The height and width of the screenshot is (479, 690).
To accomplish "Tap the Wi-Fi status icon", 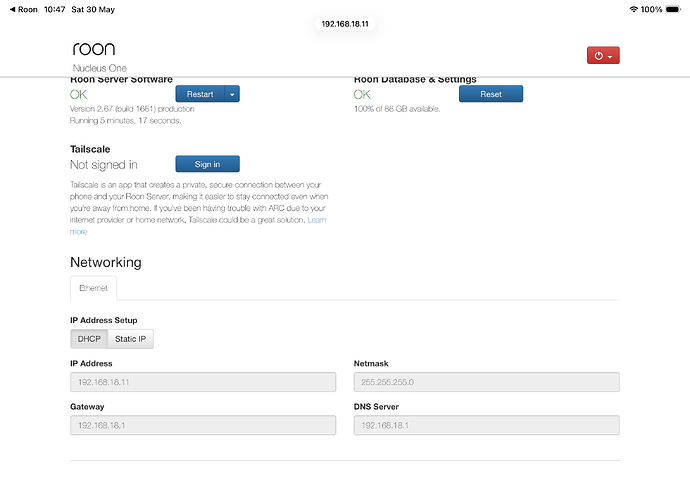I will click(633, 9).
